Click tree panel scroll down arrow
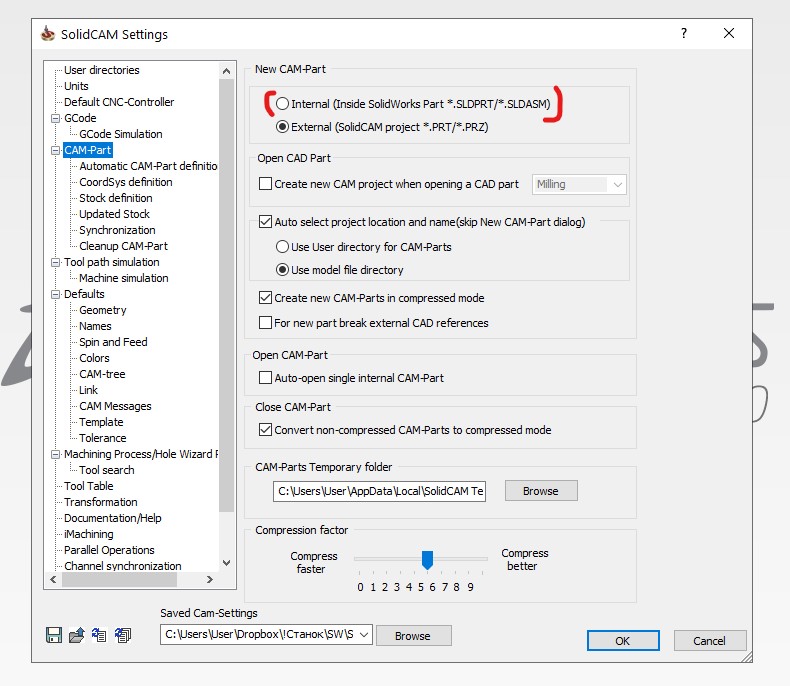The height and width of the screenshot is (686, 790). click(x=227, y=563)
